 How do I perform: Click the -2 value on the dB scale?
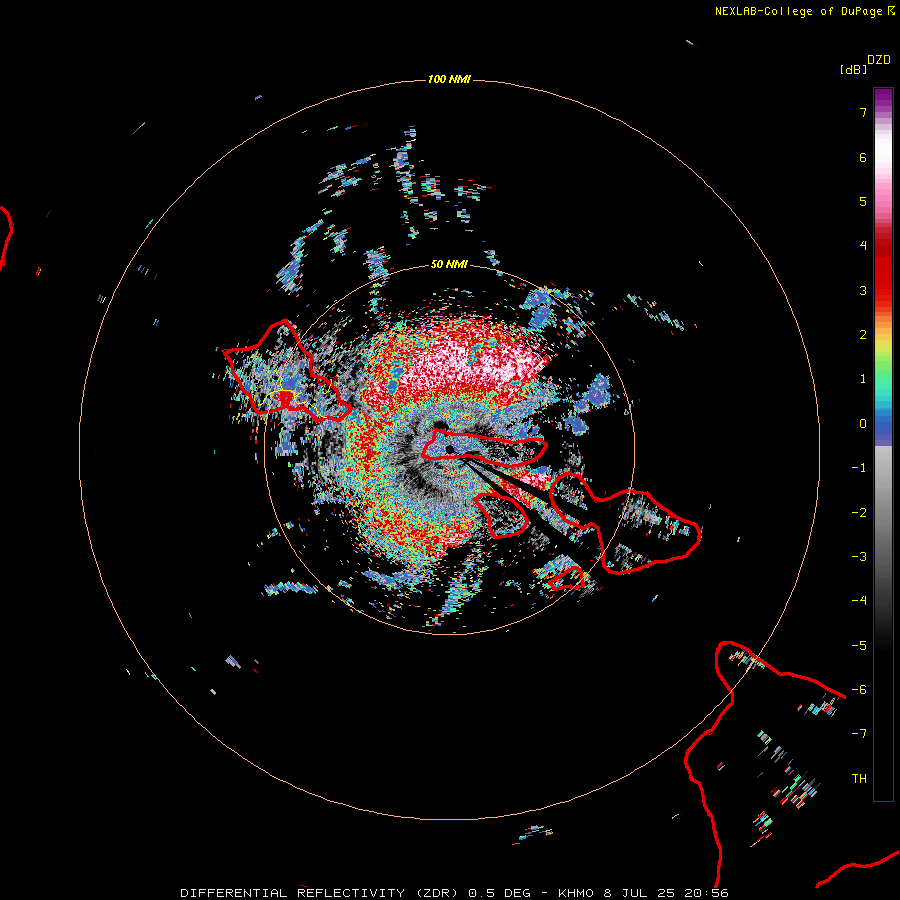859,513
